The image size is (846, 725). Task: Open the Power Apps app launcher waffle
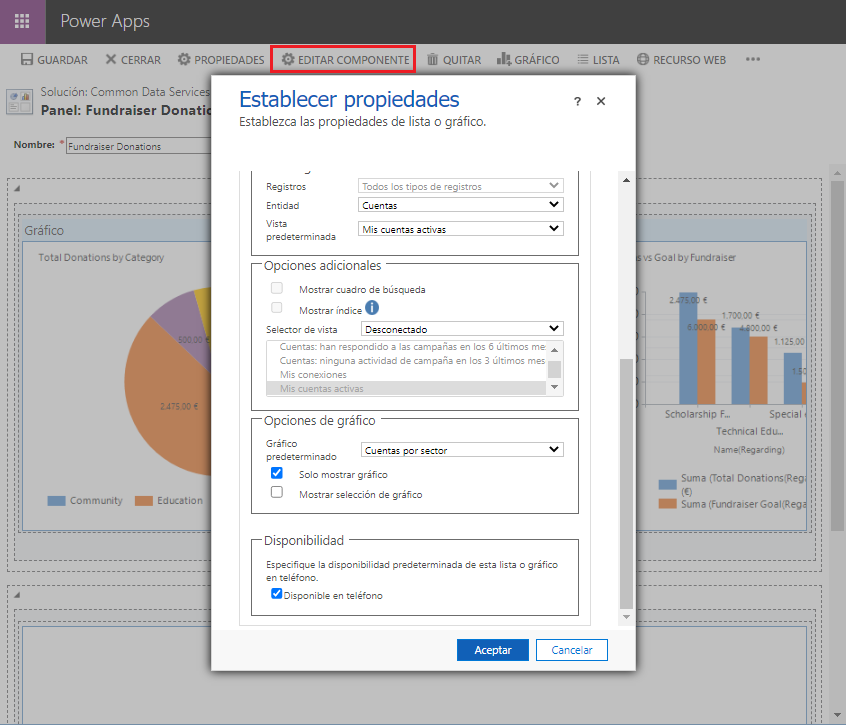(22, 22)
